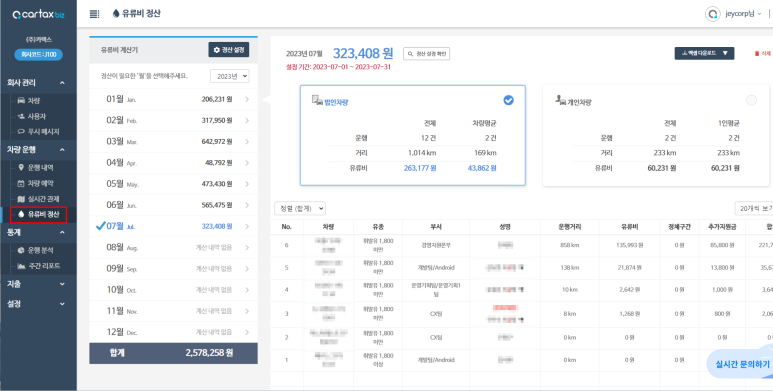Click the 정산 설정 button
The width and height of the screenshot is (773, 391).
click(x=229, y=50)
